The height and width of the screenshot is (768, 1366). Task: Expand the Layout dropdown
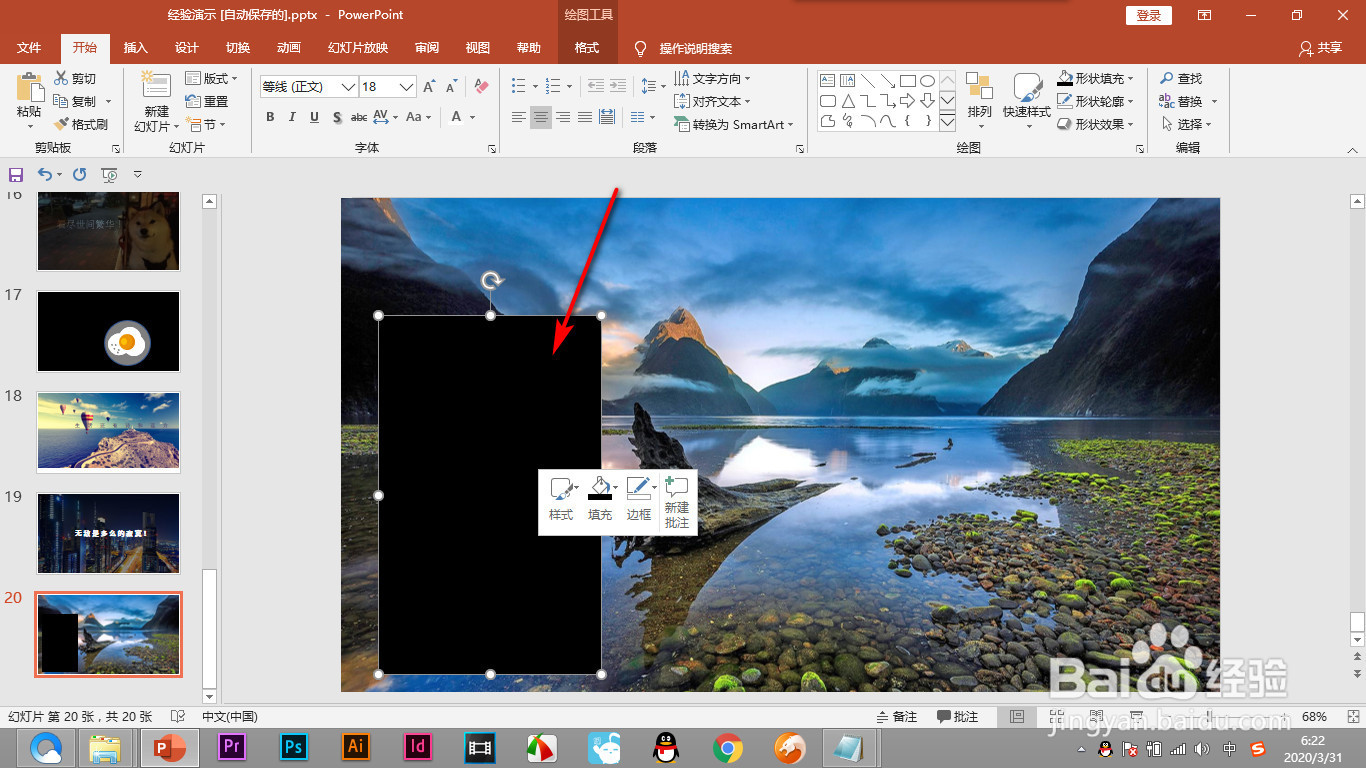tap(212, 78)
